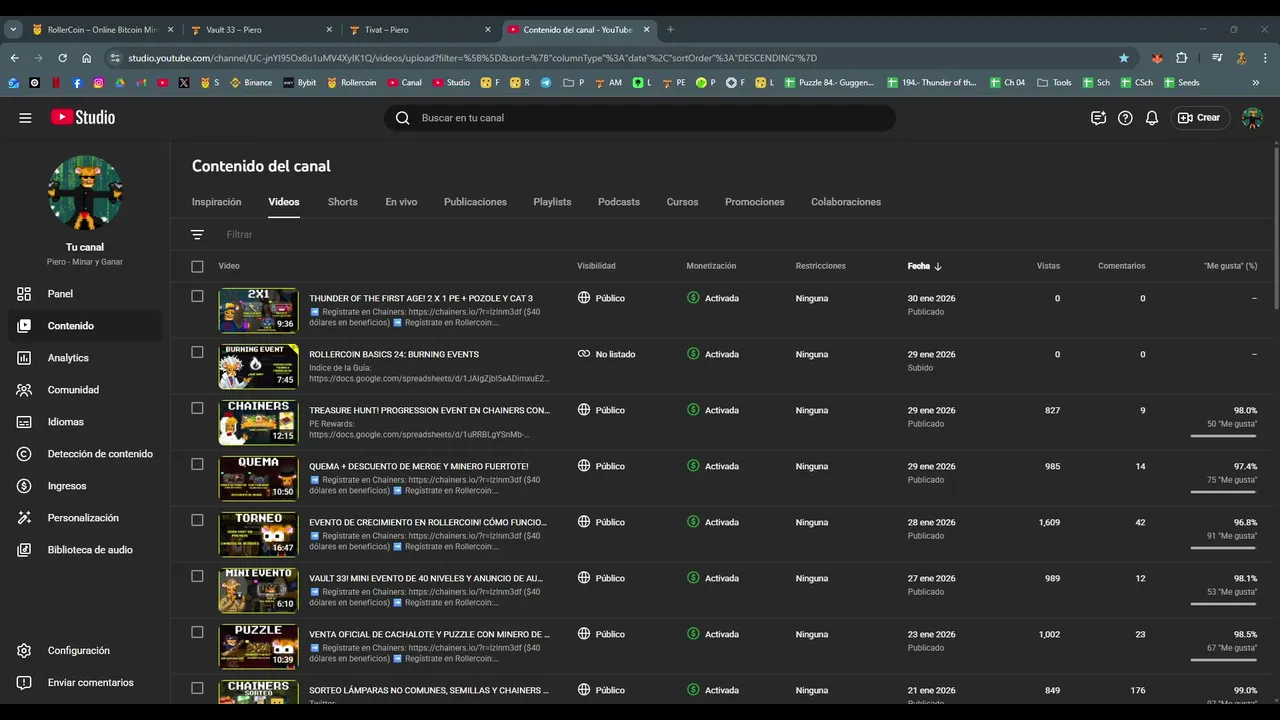Screen dimensions: 1280x720
Task: Click the YouTube Studio logo
Action: (x=83, y=118)
